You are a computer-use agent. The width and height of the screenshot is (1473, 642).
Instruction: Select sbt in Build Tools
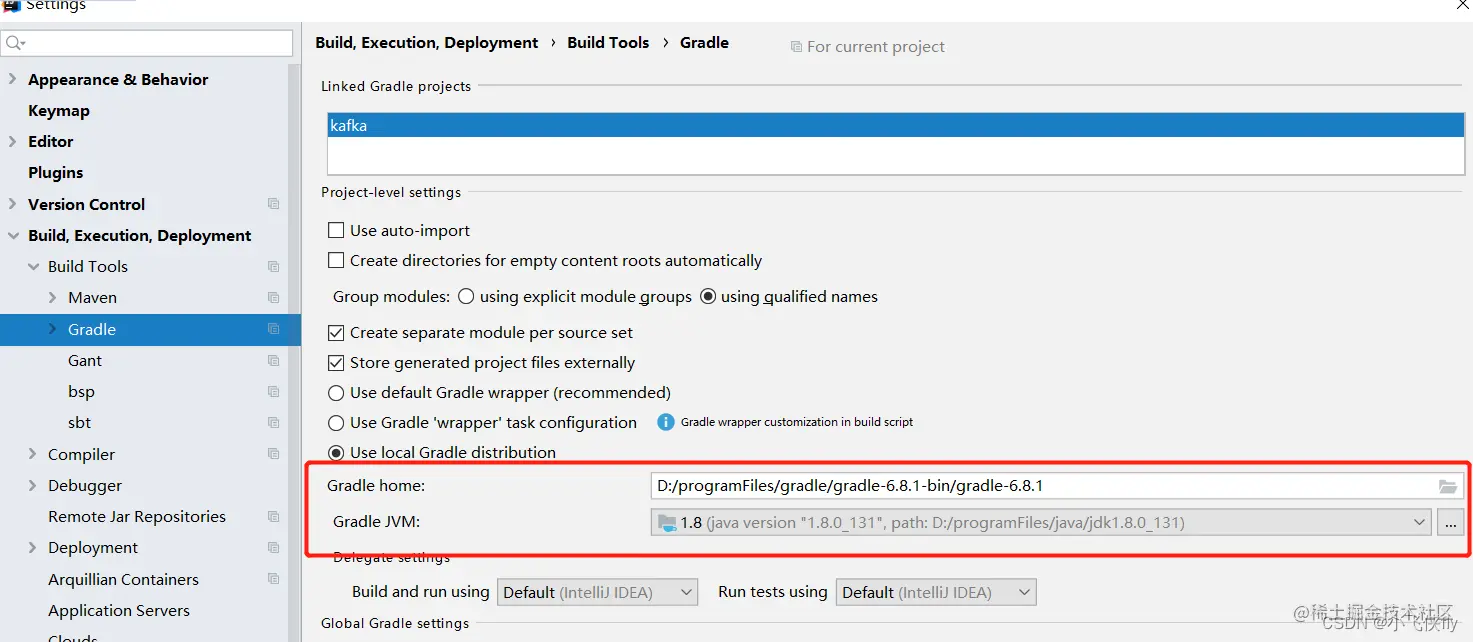(x=80, y=423)
